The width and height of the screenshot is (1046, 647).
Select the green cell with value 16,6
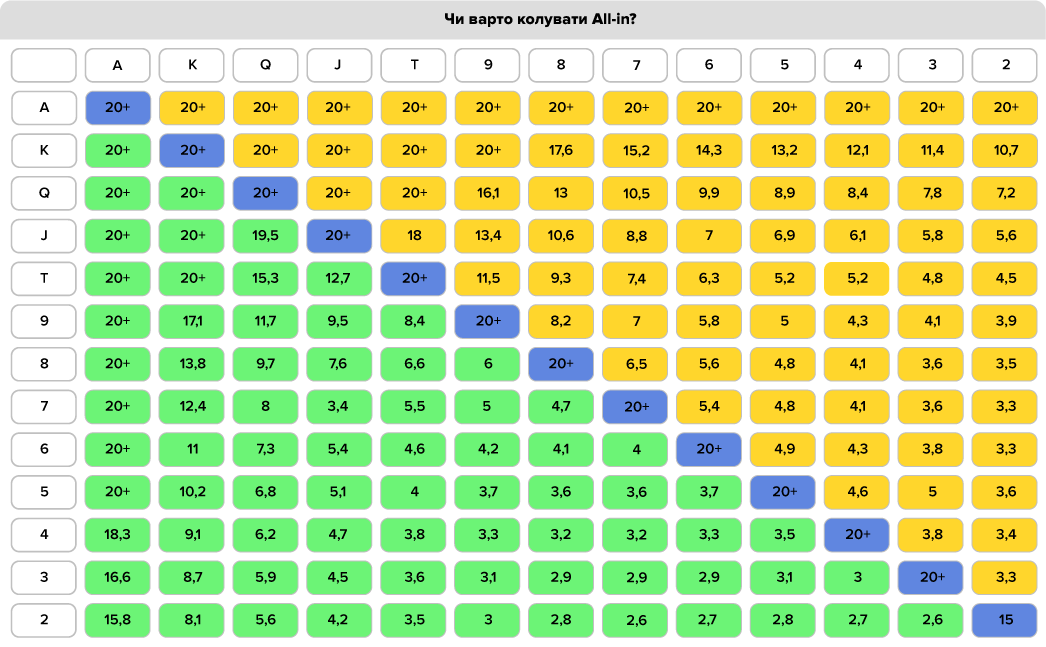click(117, 577)
